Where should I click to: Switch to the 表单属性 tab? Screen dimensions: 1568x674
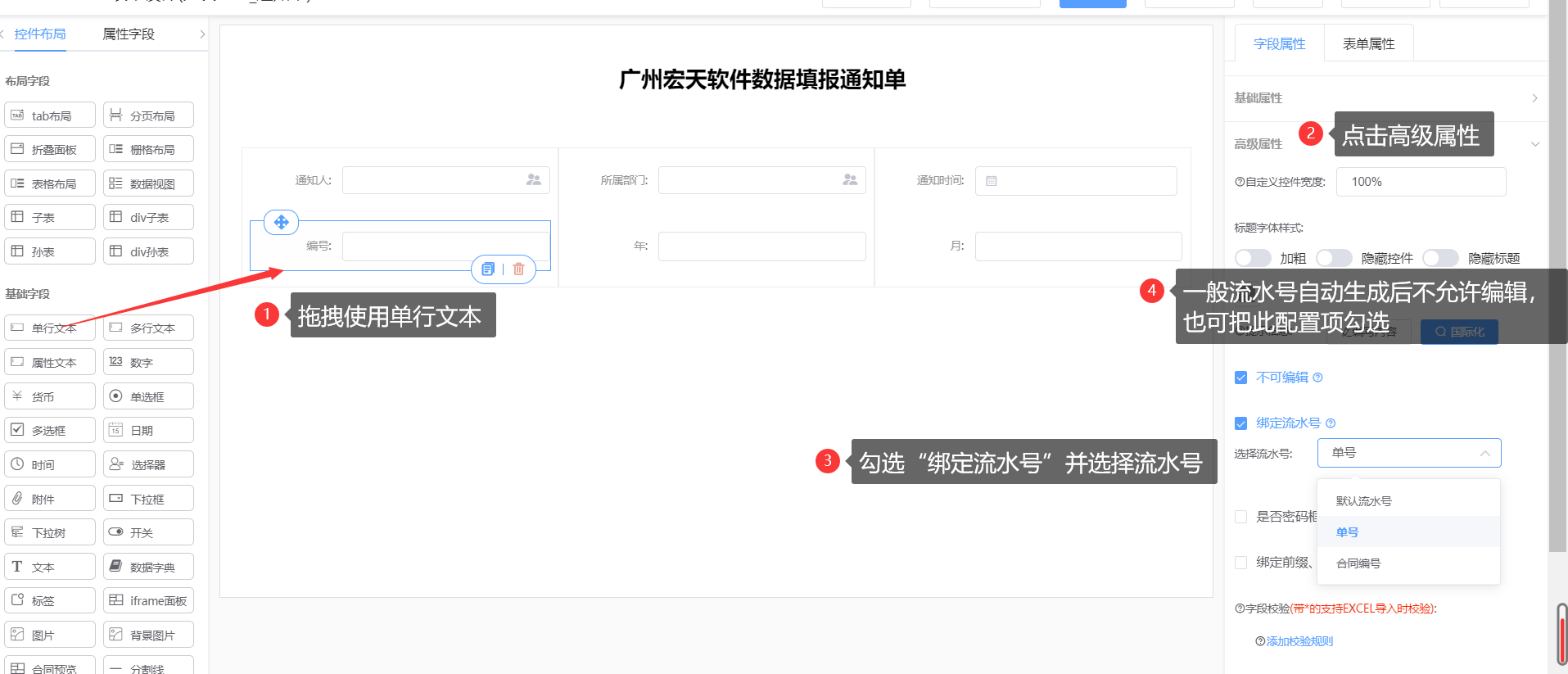(1368, 44)
